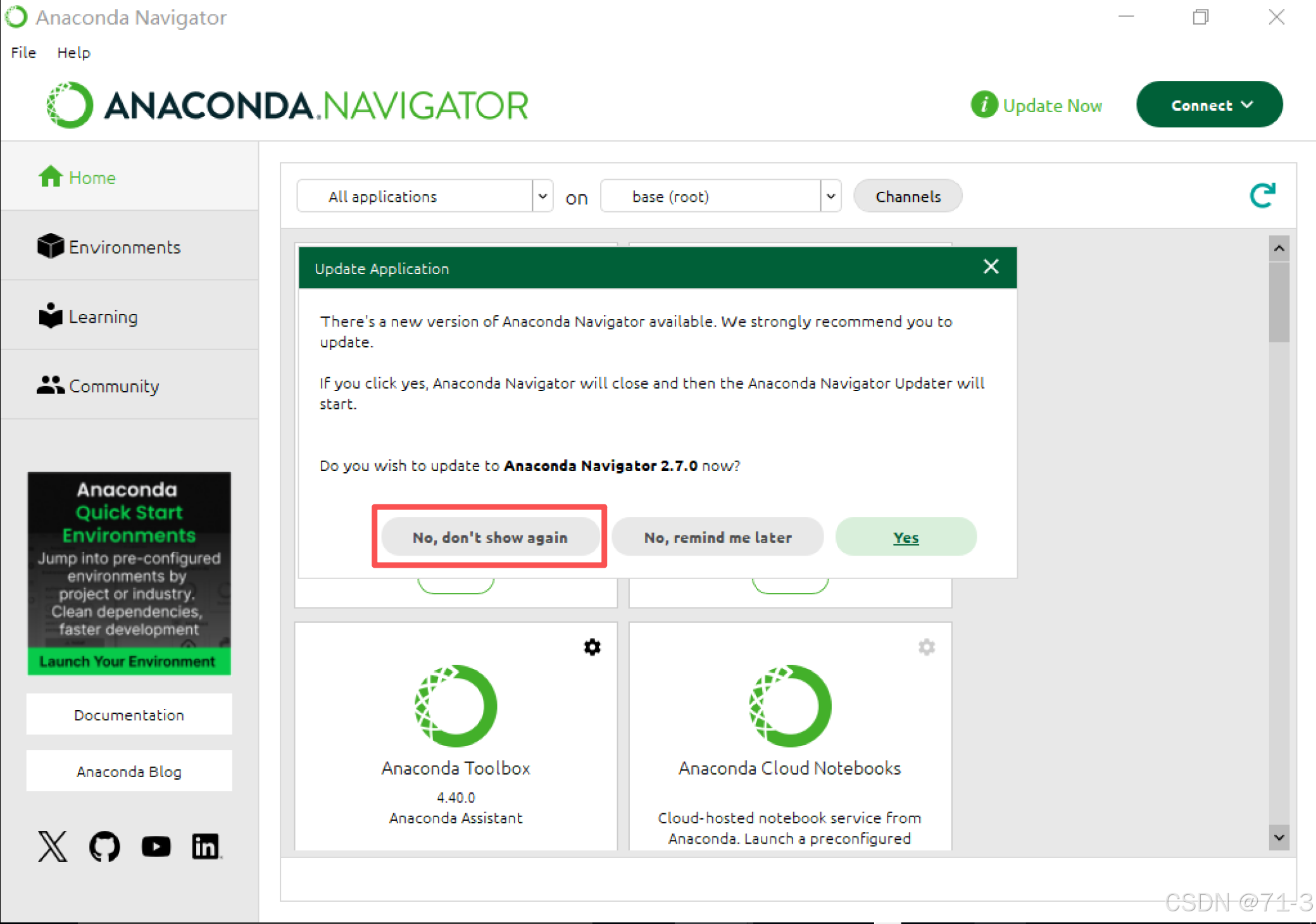This screenshot has width=1316, height=924.
Task: Open Anaconda Cloud Notebooks settings gear
Action: 927,647
